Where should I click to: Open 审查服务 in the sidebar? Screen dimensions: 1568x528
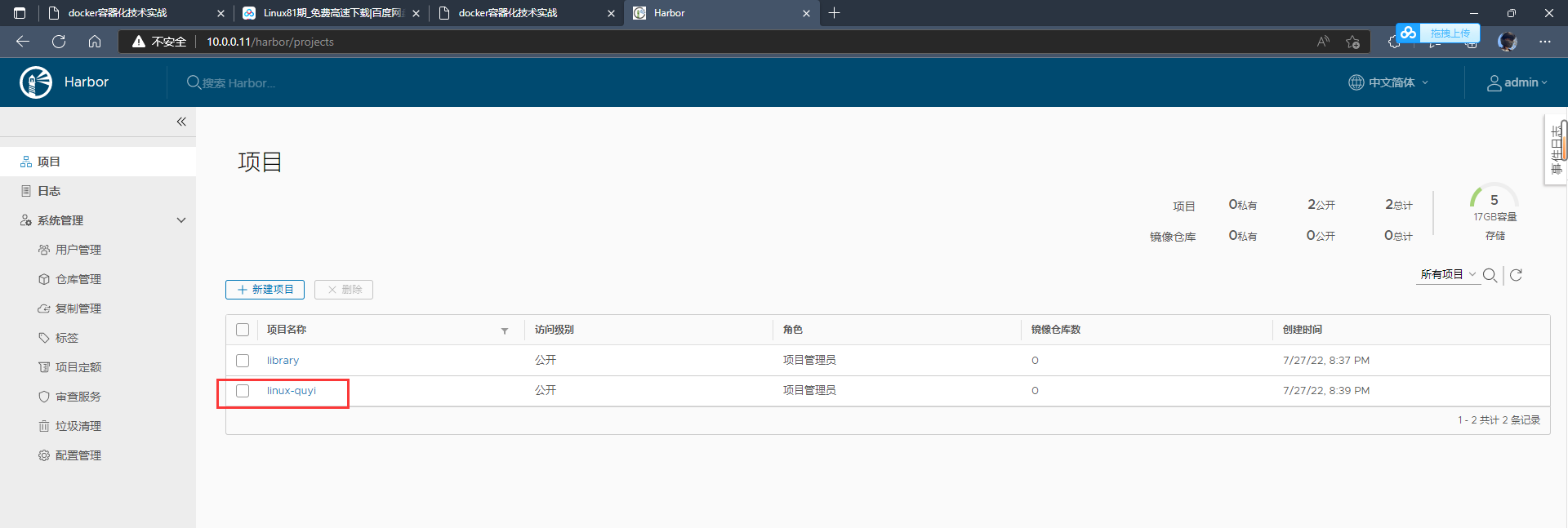click(78, 397)
